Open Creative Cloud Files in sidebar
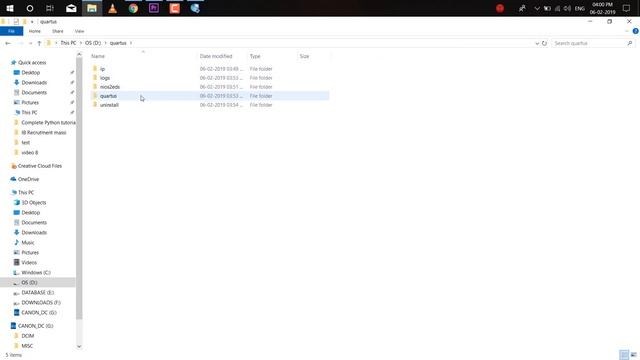Image resolution: width=640 pixels, height=360 pixels. 40,166
